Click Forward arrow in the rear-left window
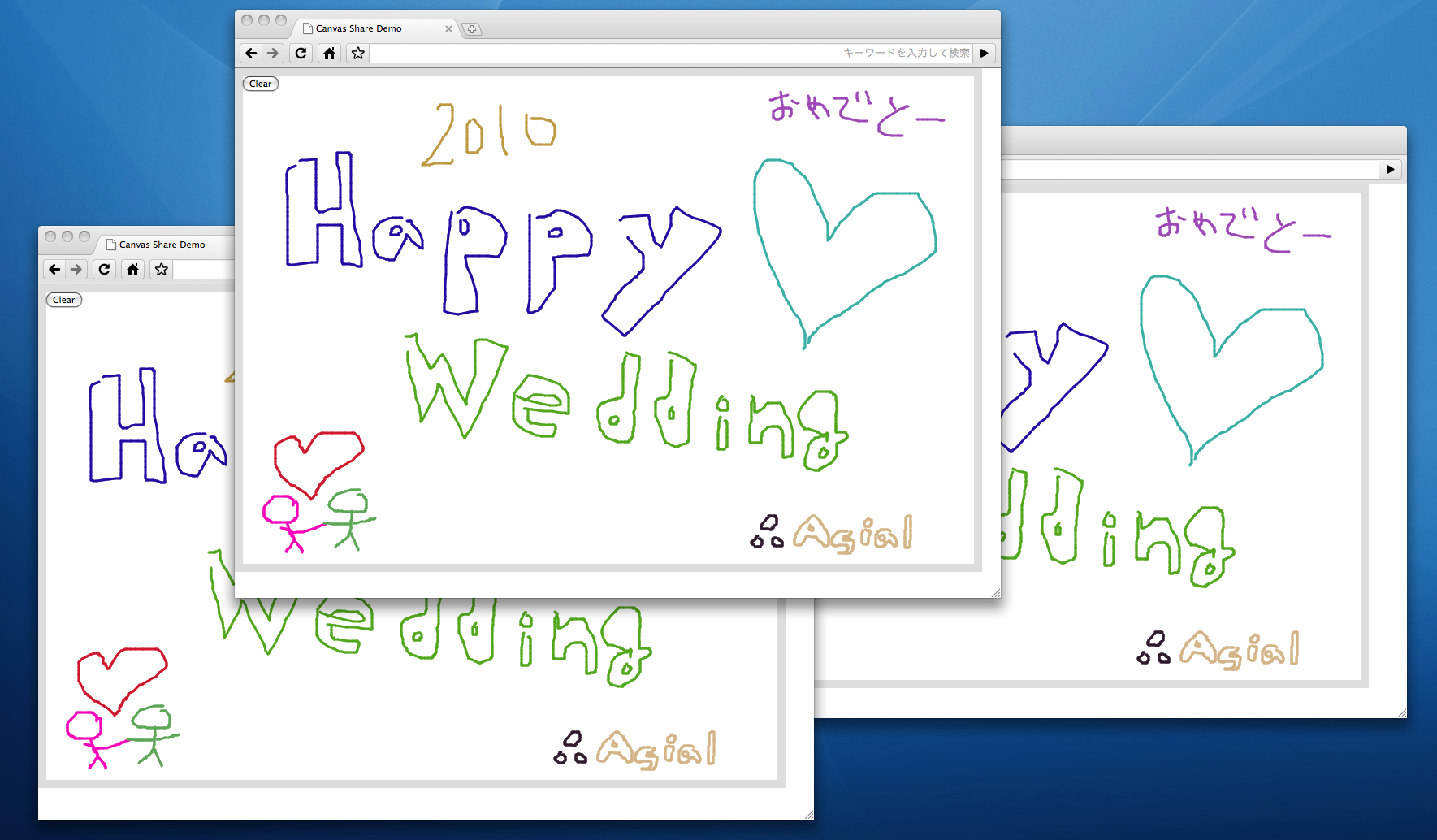 (x=76, y=270)
